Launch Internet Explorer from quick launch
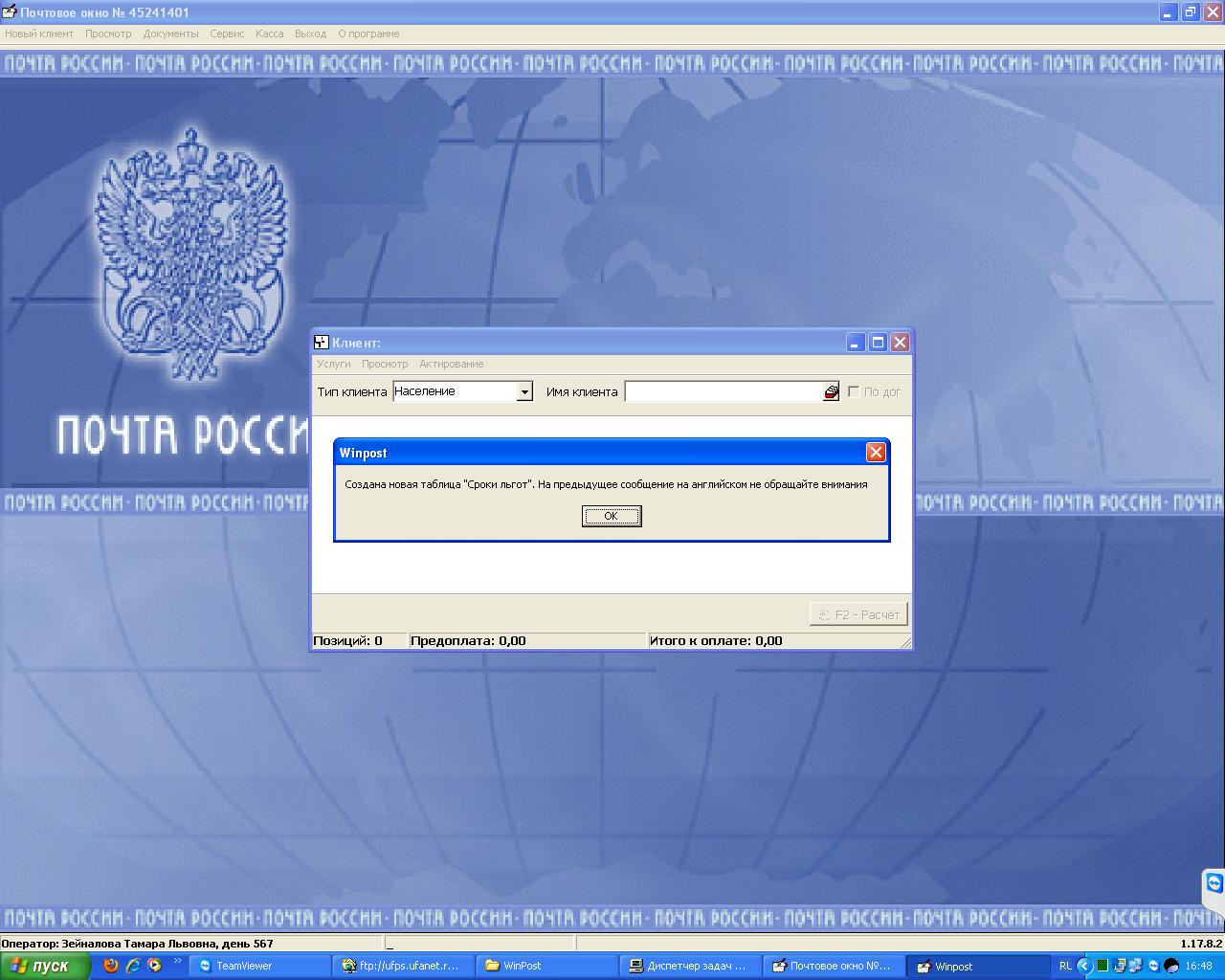 [x=133, y=966]
